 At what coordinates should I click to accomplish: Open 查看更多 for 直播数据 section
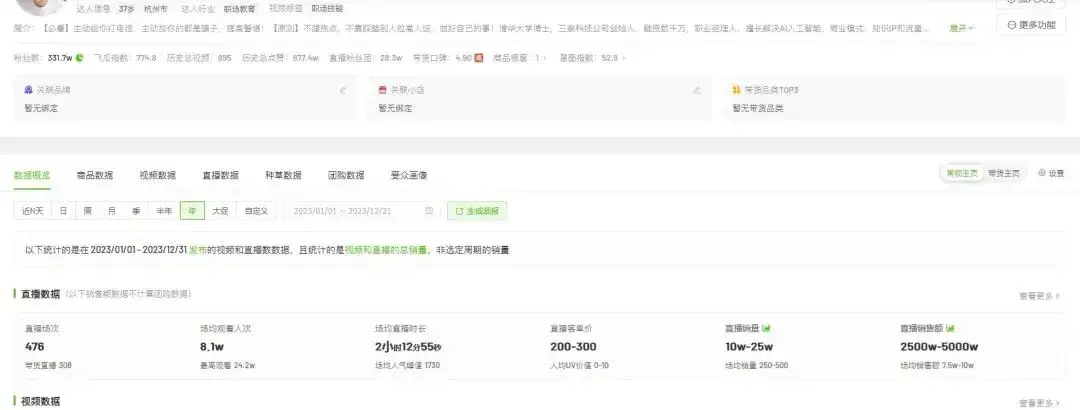(x=1039, y=296)
